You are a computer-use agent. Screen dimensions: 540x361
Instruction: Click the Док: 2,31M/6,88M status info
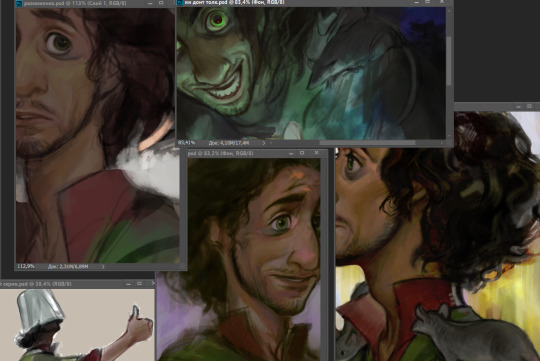click(x=68, y=266)
